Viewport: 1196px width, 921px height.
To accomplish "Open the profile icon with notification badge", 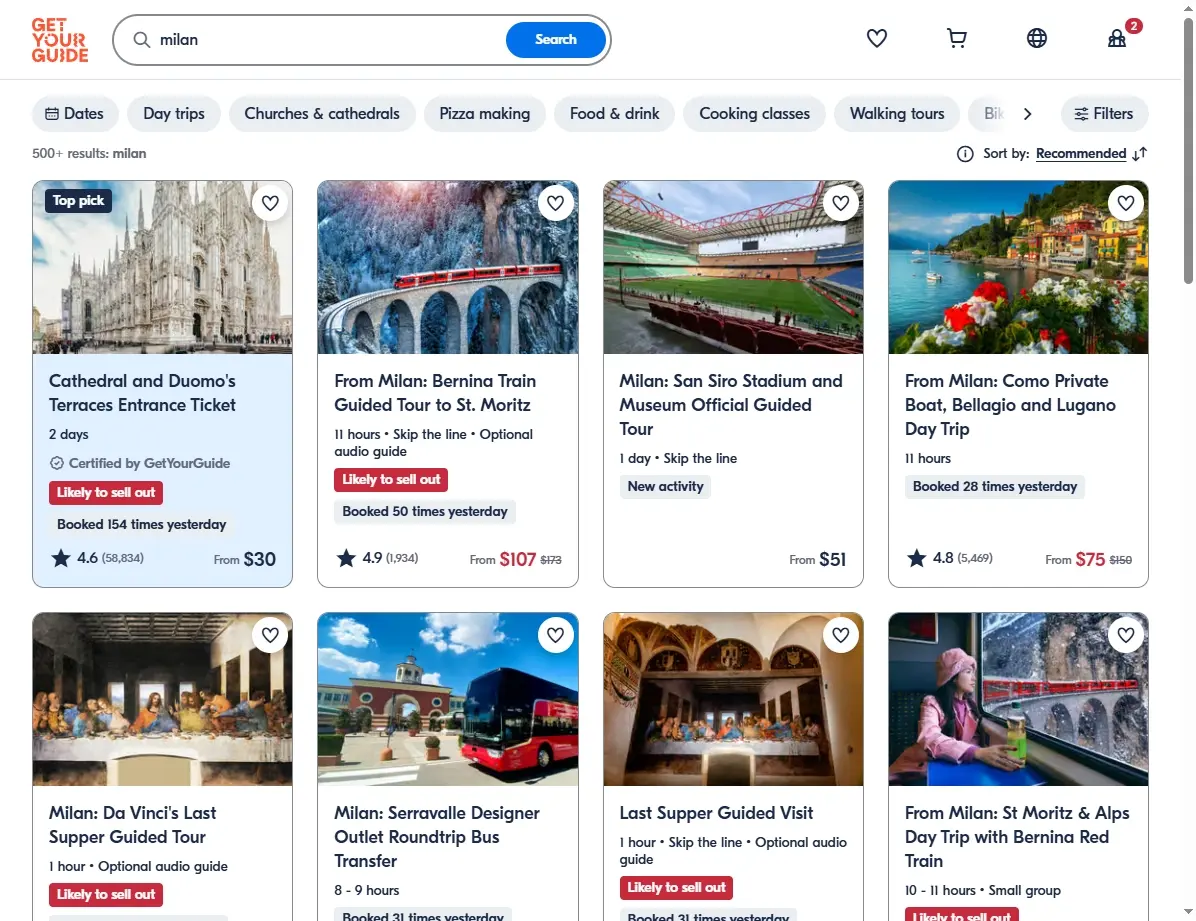I will (1117, 38).
